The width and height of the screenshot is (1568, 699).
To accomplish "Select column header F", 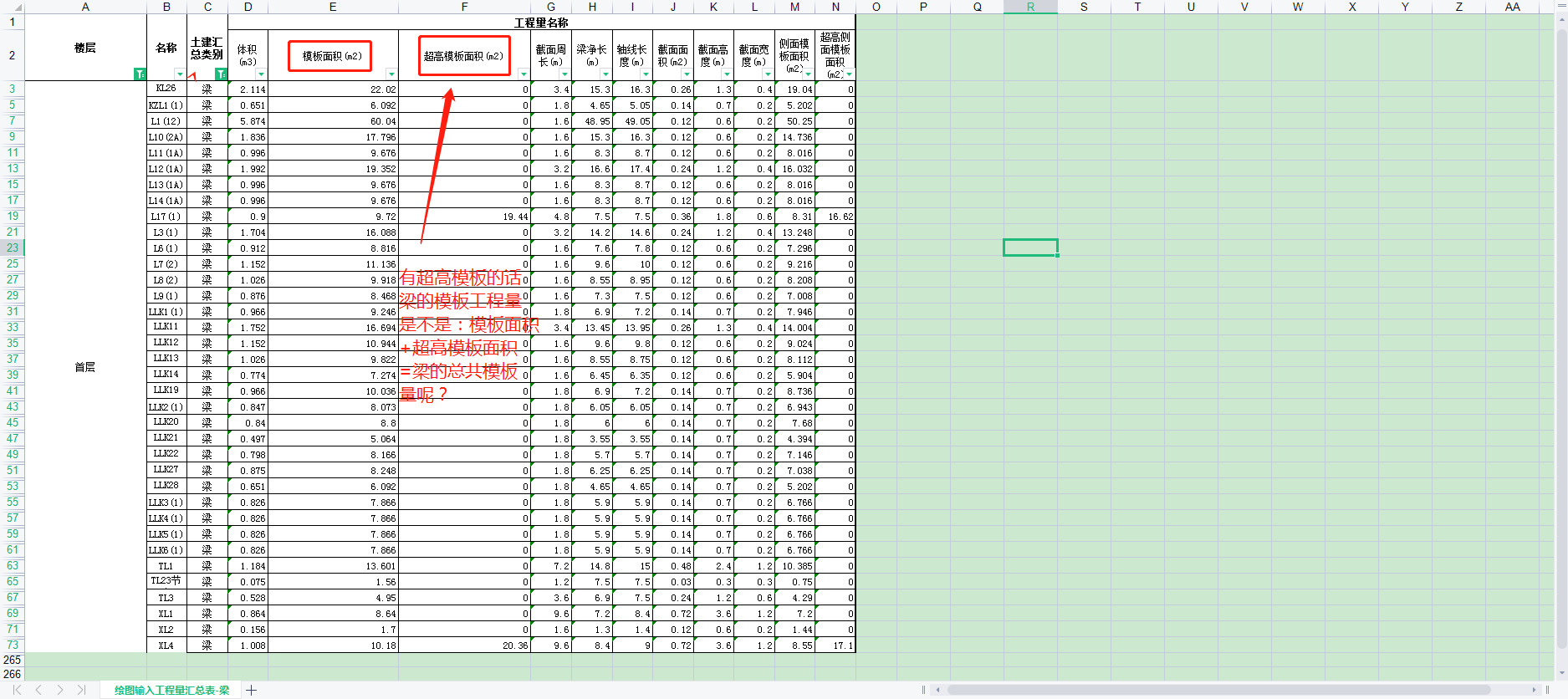I will coord(464,7).
